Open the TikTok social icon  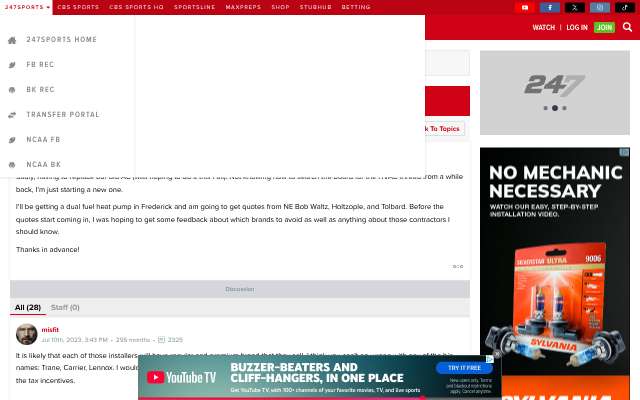[625, 7]
